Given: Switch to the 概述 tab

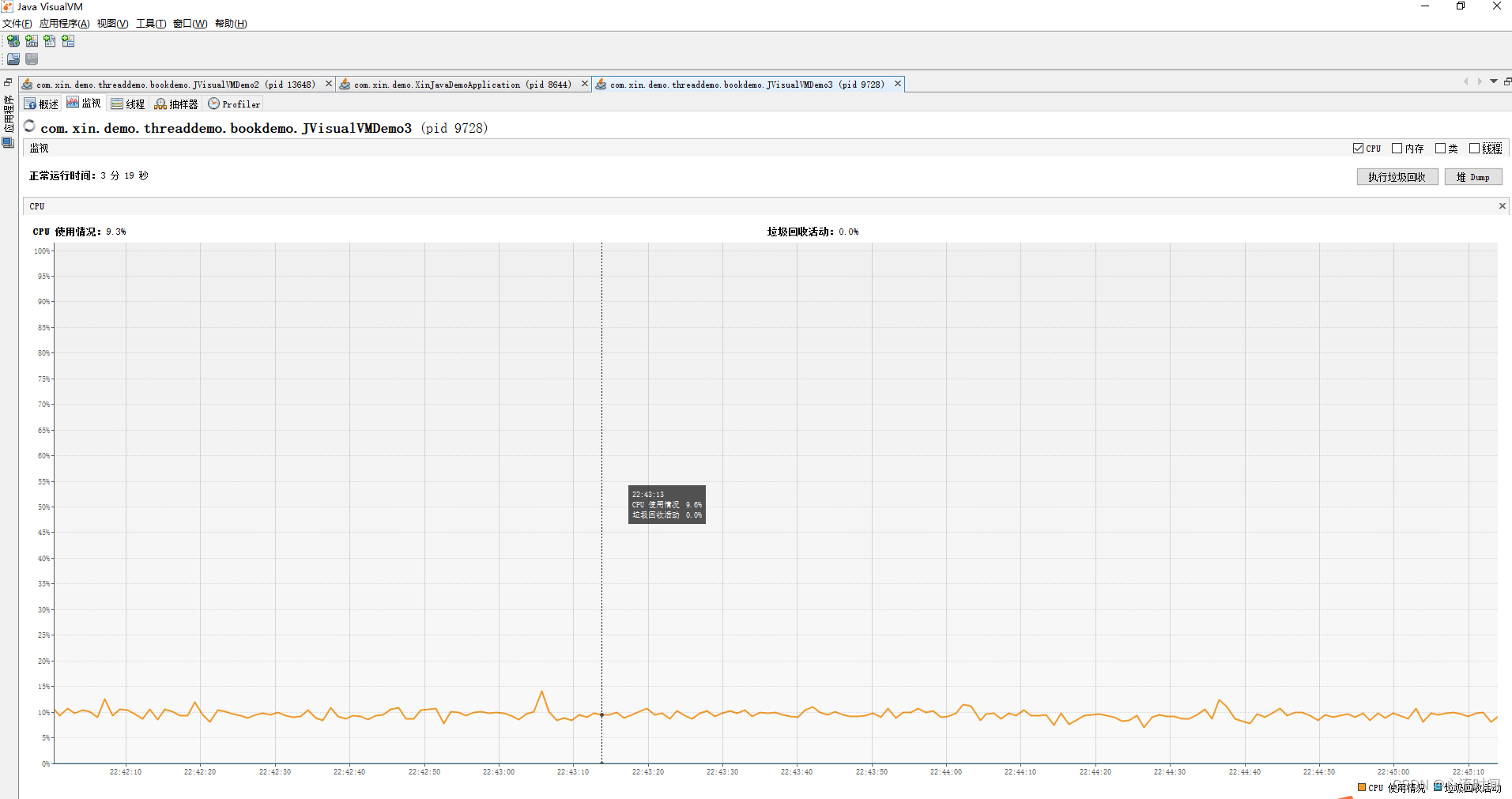Looking at the screenshot, I should click(41, 104).
